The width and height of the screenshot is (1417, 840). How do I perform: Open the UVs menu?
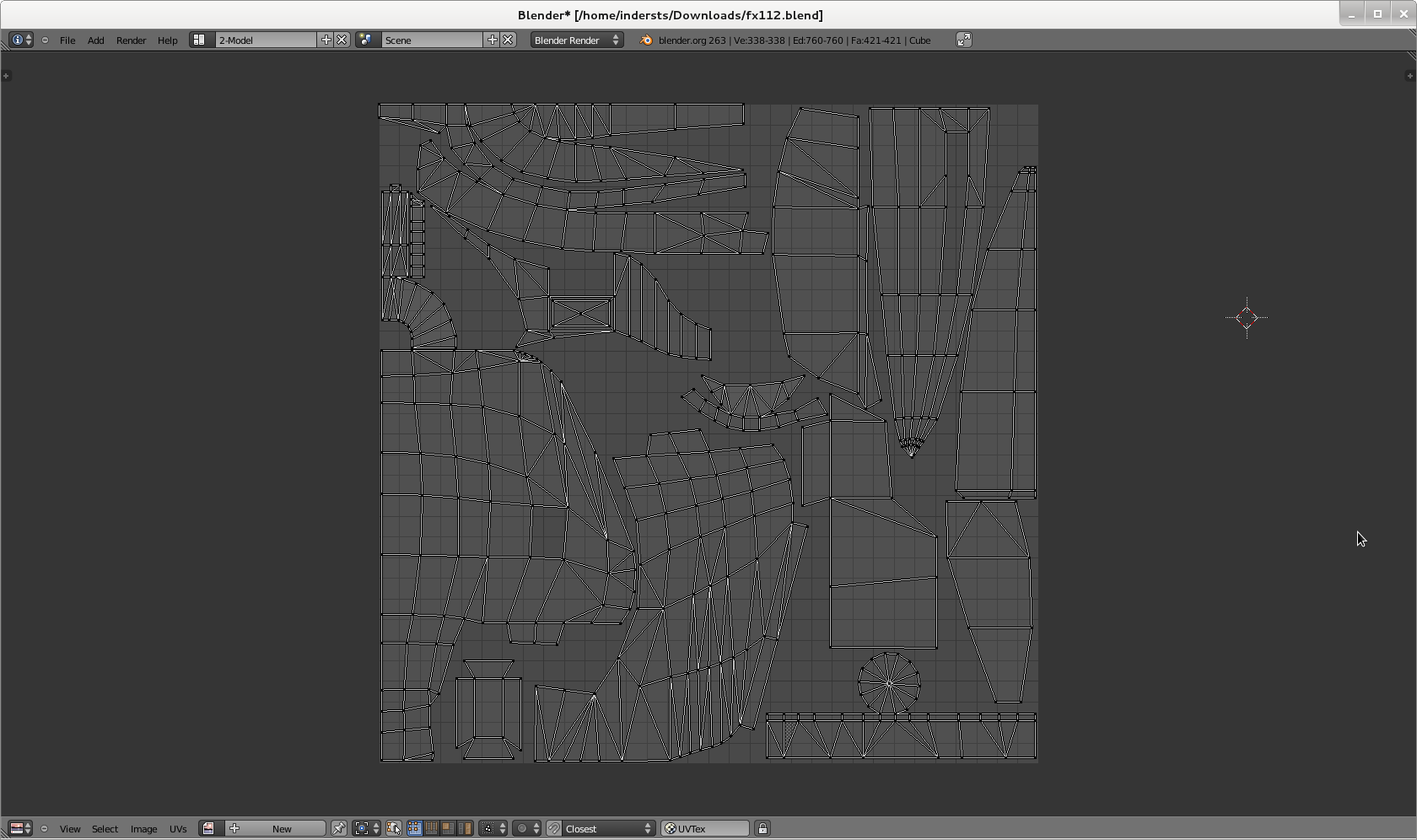click(177, 828)
